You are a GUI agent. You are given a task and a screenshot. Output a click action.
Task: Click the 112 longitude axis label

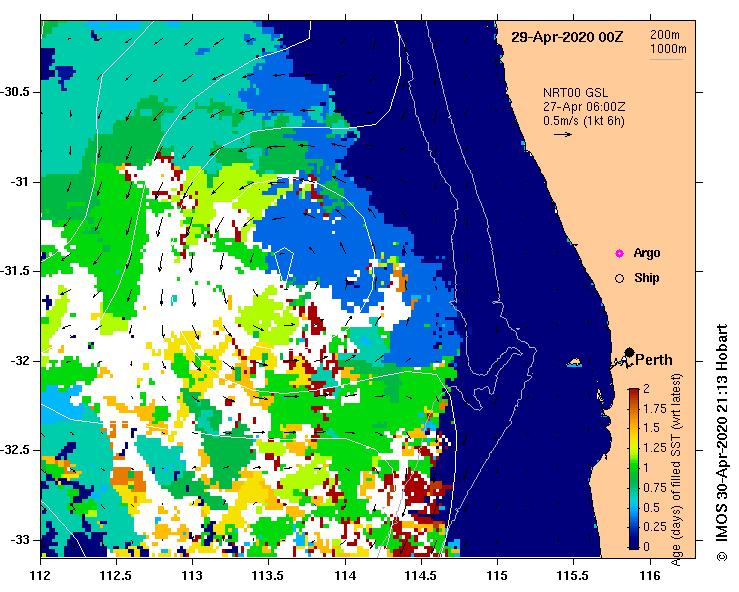click(x=41, y=576)
